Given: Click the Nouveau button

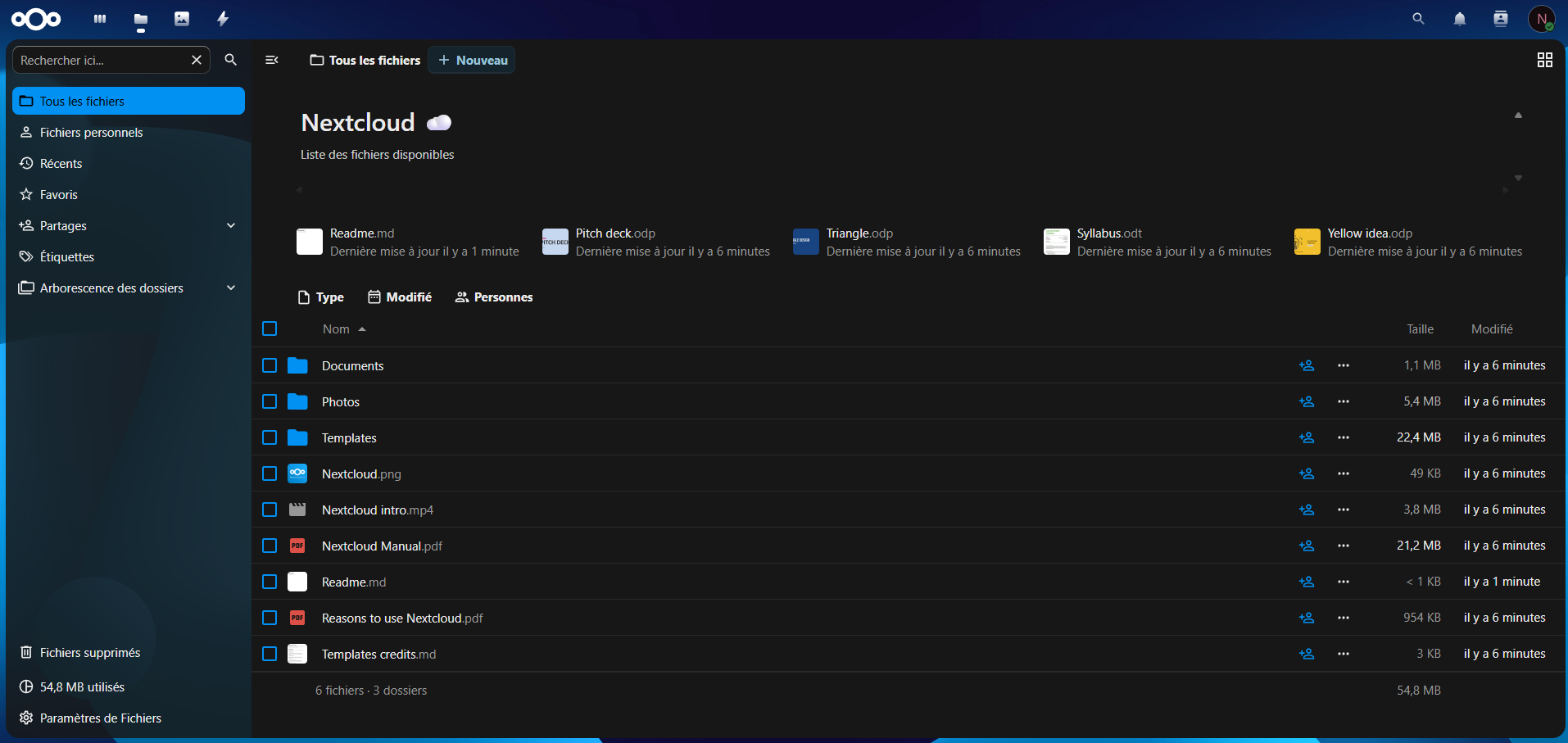Looking at the screenshot, I should coord(472,60).
